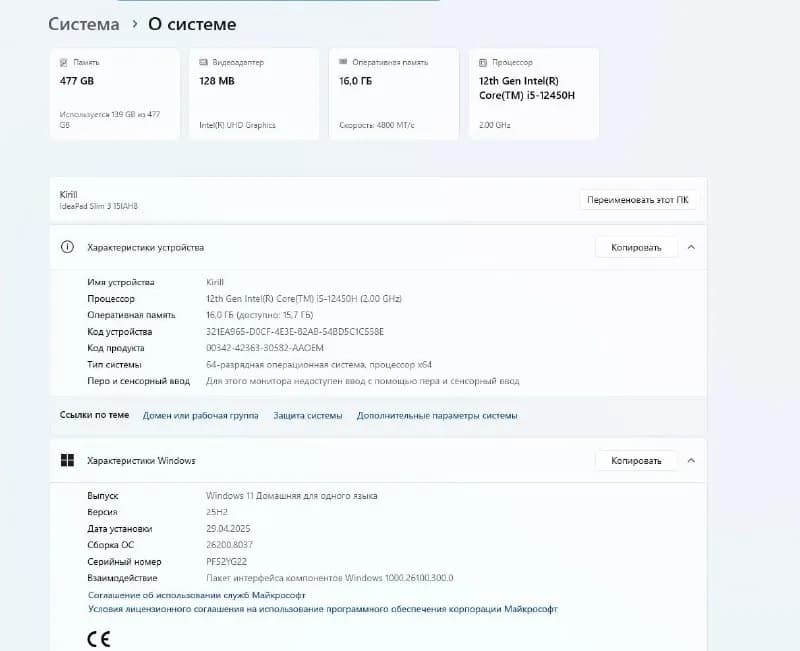This screenshot has width=800, height=651.
Task: Select the 16,0 ГБ (доступно: 15,7 ГБ) value
Action: [260, 315]
